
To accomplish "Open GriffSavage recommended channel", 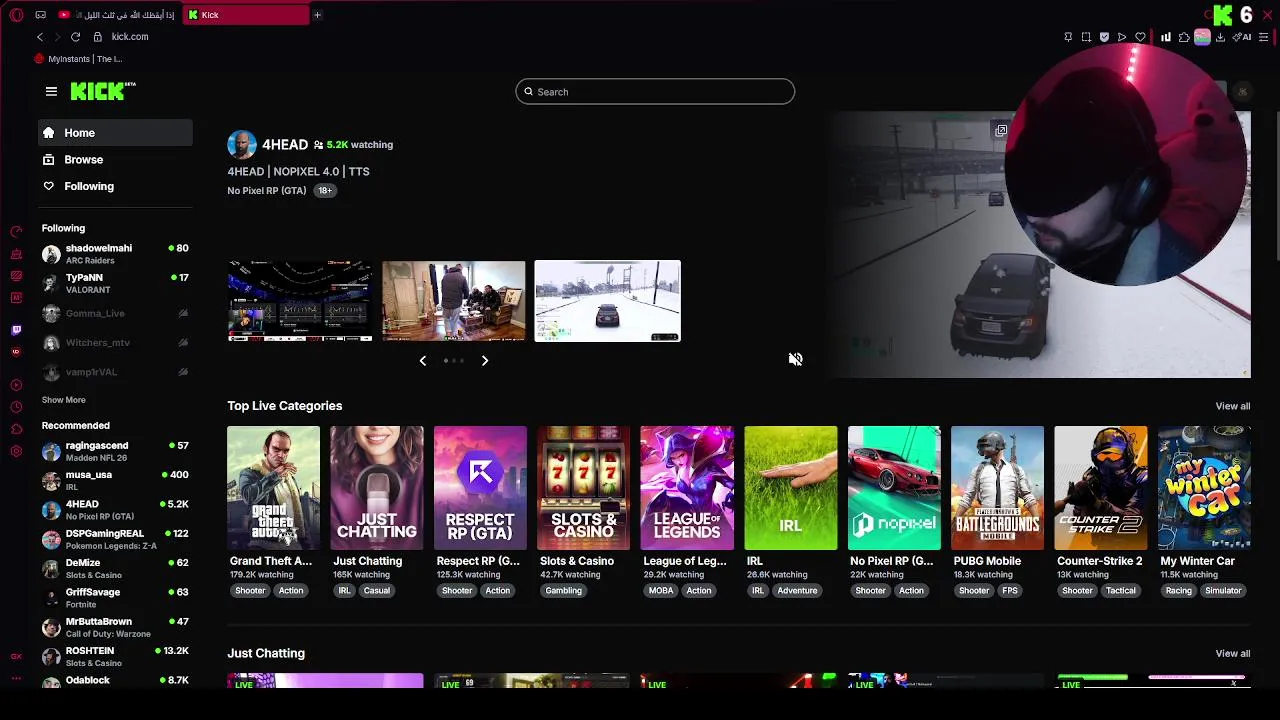I will 116,598.
